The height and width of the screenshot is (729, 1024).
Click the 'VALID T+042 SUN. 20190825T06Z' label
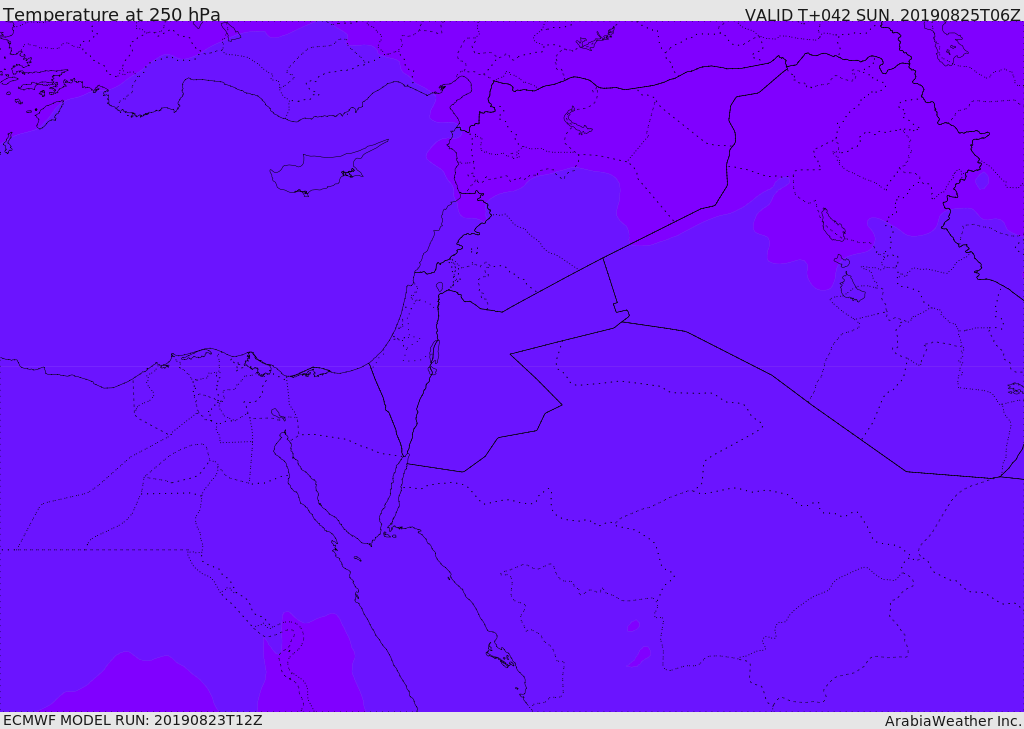point(882,14)
